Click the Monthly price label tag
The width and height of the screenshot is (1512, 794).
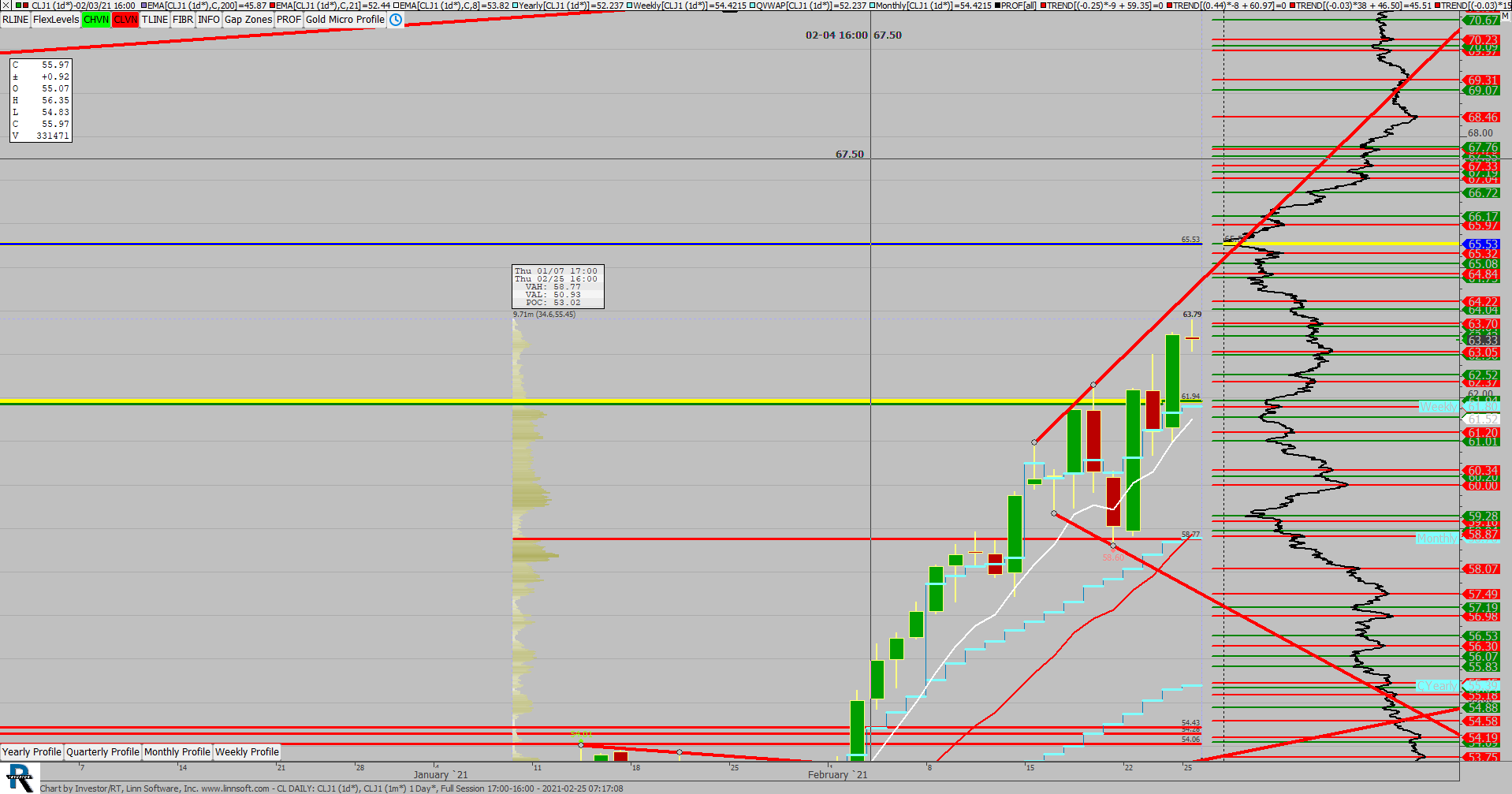1437,539
